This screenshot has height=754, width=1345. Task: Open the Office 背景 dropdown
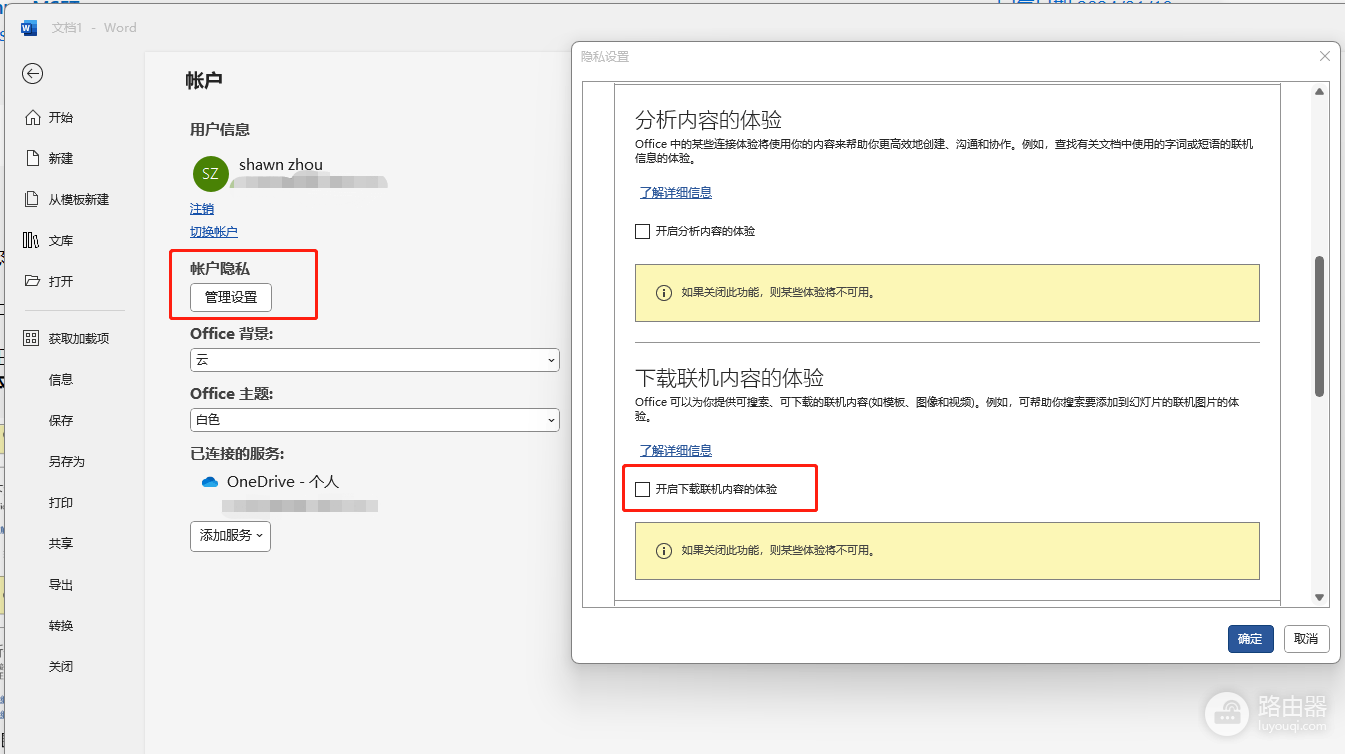375,359
